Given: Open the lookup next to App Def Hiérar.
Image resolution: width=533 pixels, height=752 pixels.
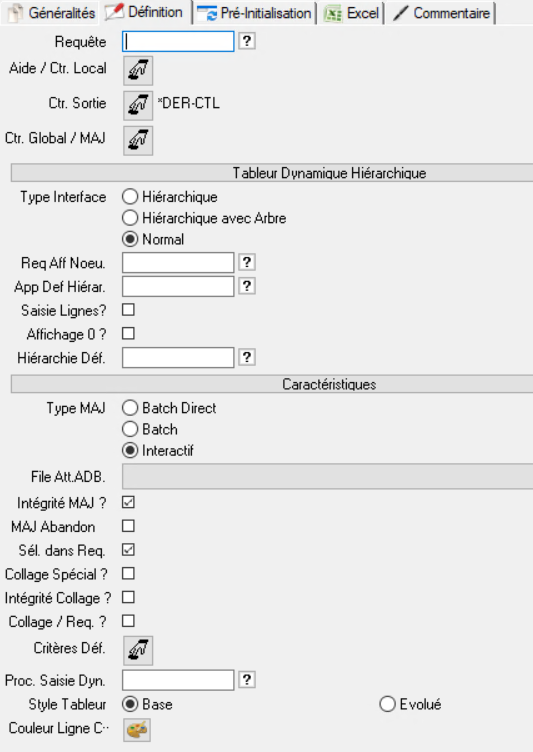Looking at the screenshot, I should click(247, 286).
